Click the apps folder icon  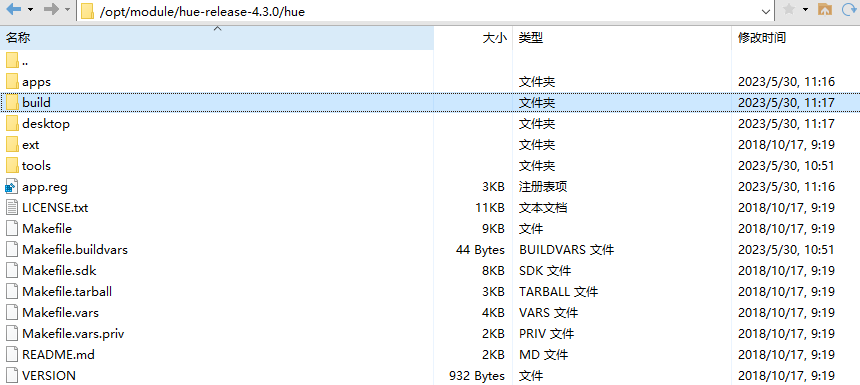[12, 82]
